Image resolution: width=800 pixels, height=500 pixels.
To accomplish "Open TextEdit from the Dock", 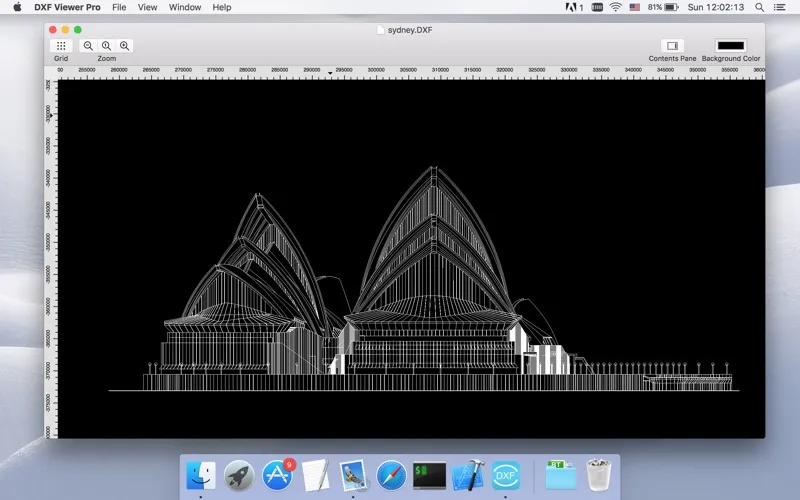I will click(315, 475).
